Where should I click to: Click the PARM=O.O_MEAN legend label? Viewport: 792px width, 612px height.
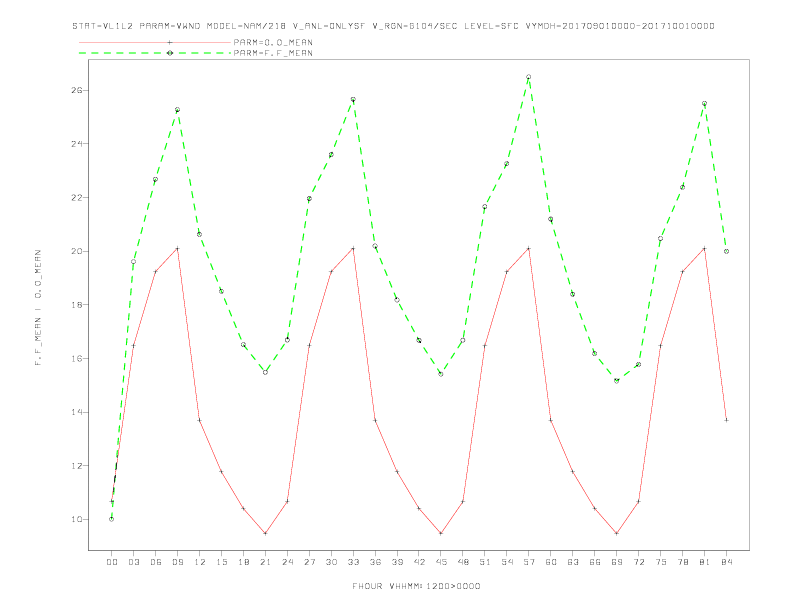273,42
